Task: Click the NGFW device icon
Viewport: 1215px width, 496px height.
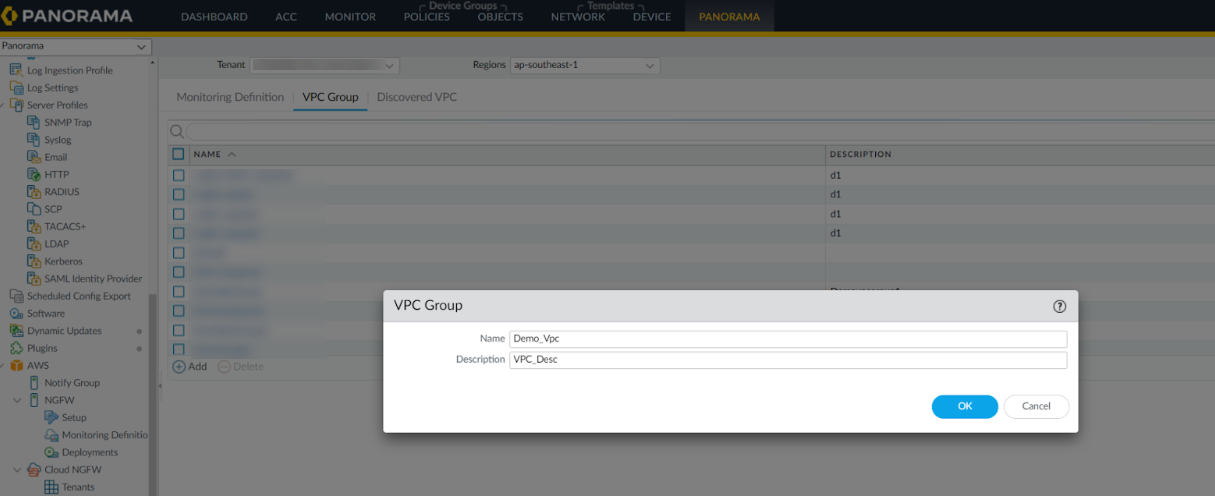Action: pyautogui.click(x=34, y=400)
